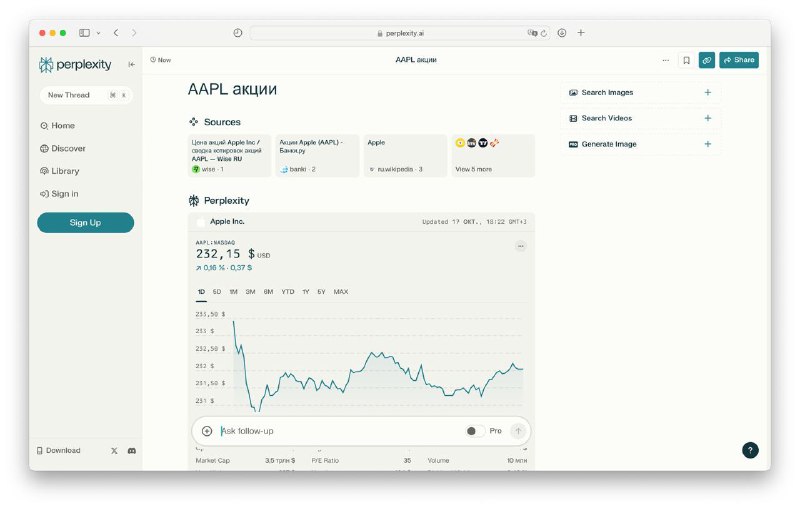Click the Generate Image icon
Viewport: 800px width, 509px height.
573,144
